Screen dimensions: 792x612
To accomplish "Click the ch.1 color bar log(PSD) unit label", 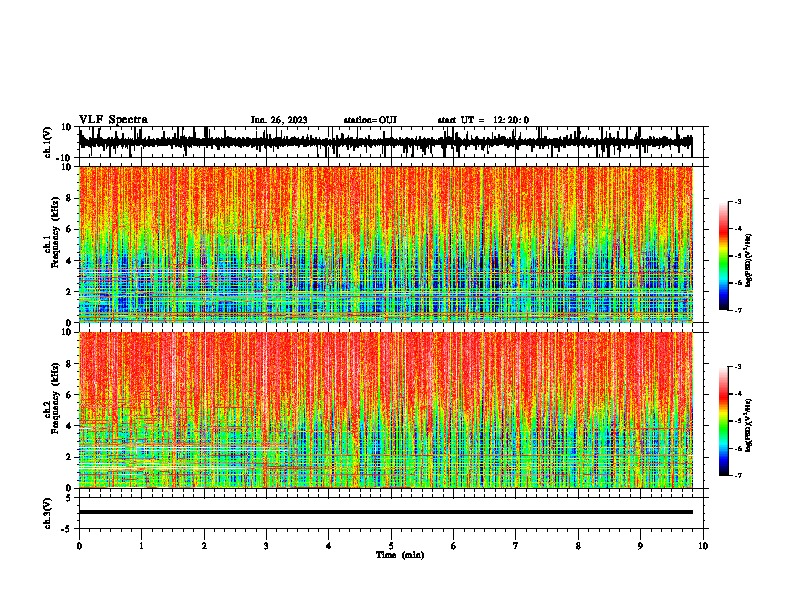I will [749, 260].
